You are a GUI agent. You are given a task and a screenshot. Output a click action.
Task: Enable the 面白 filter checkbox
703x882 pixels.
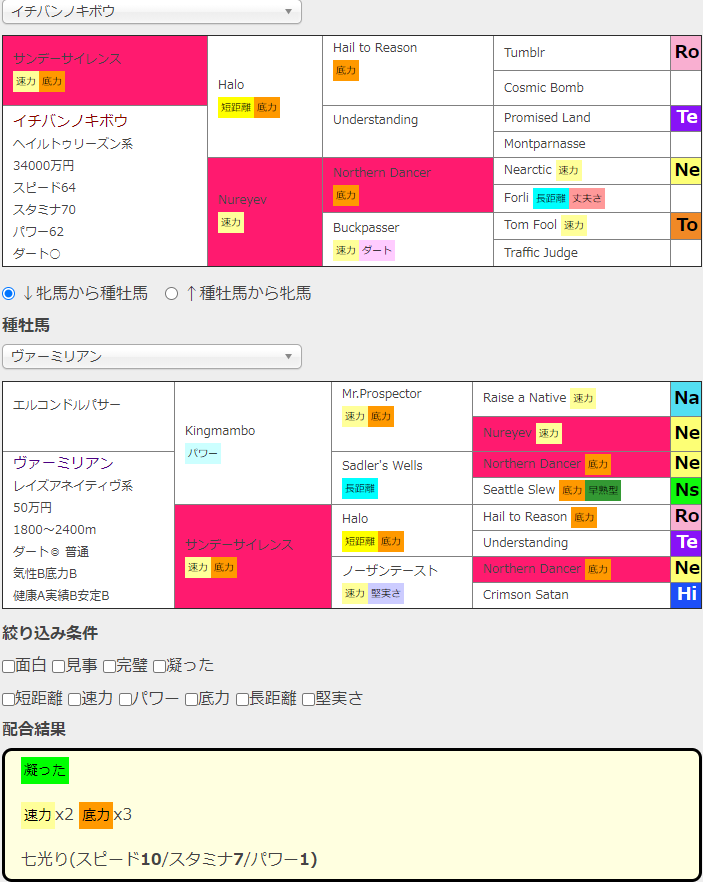(x=9, y=666)
